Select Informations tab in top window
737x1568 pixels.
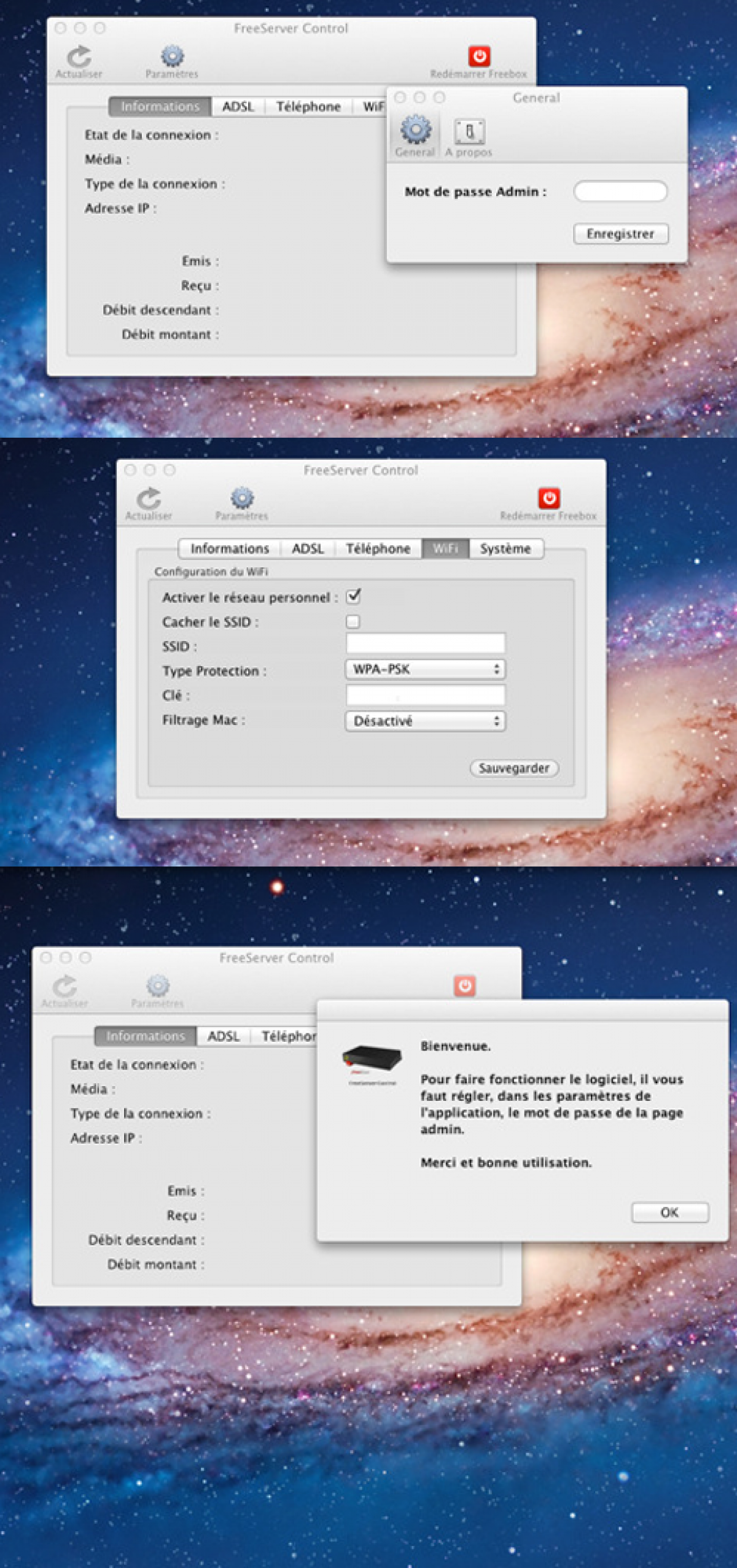pos(160,106)
